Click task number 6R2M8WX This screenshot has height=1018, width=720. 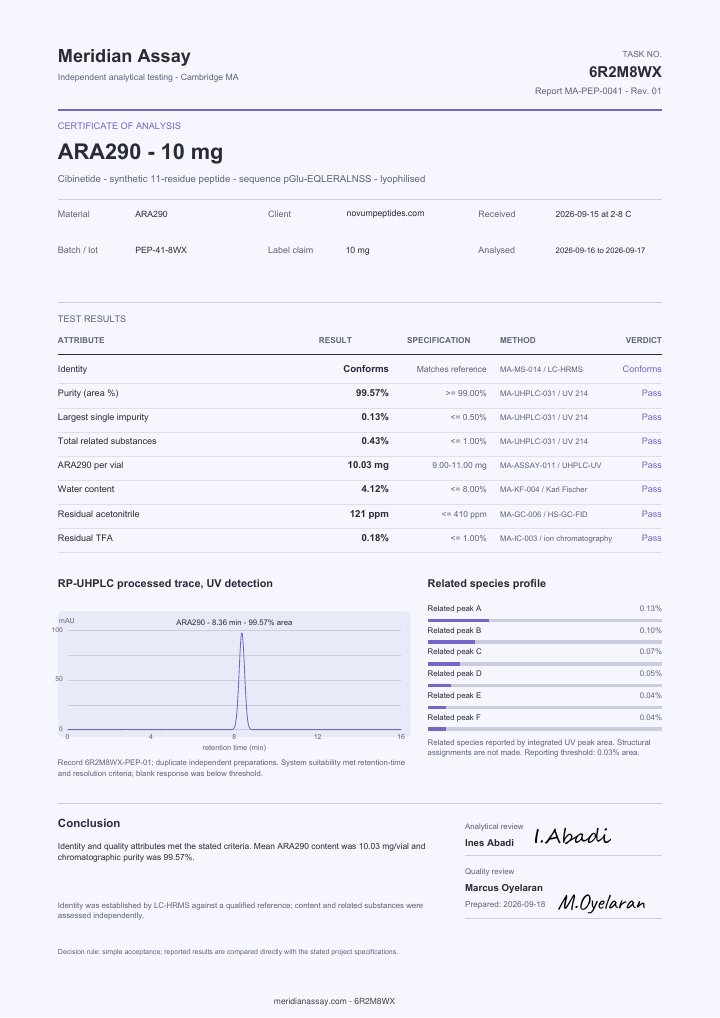tap(625, 71)
